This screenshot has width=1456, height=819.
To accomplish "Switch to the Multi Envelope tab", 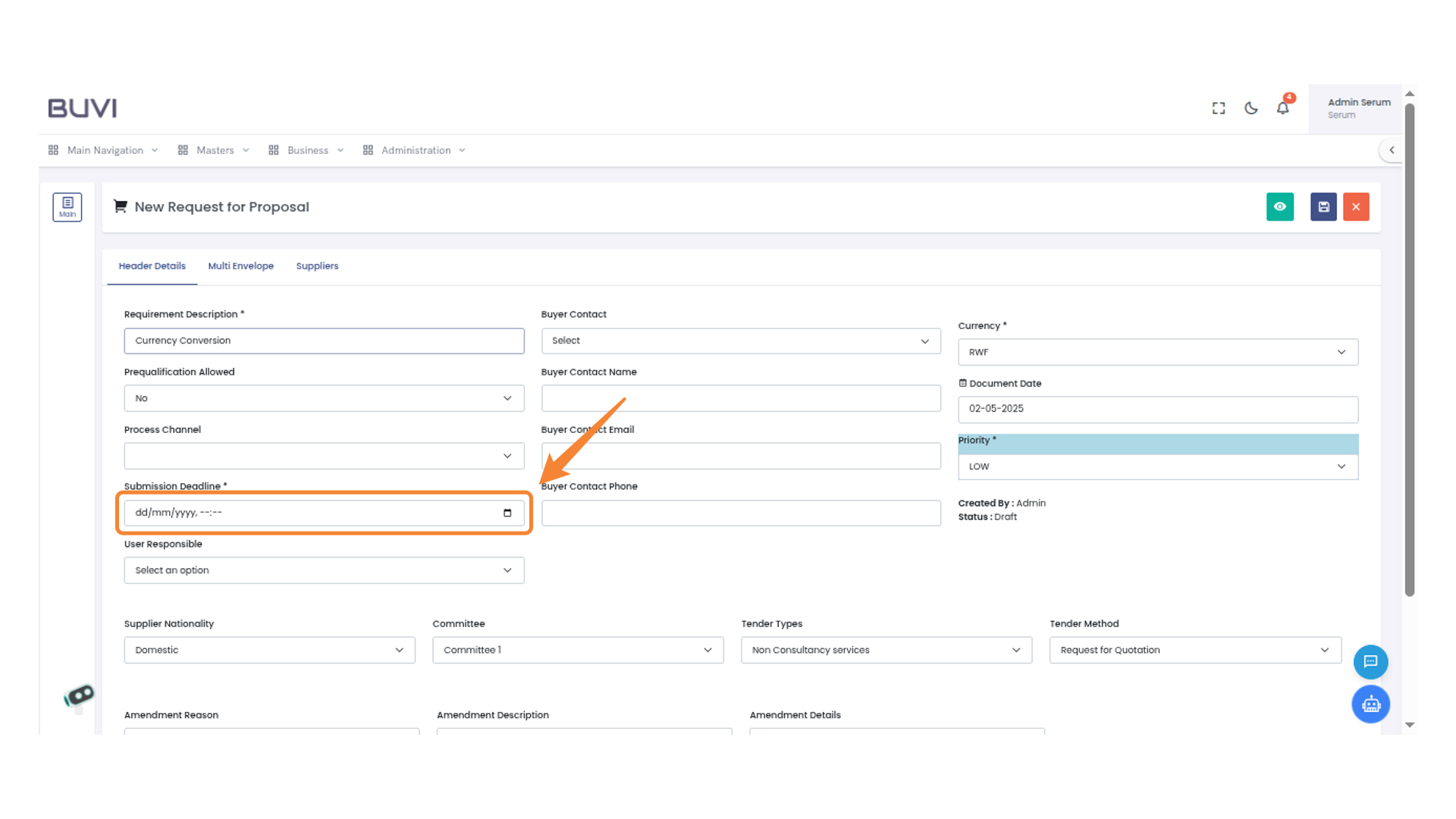I will tap(240, 266).
